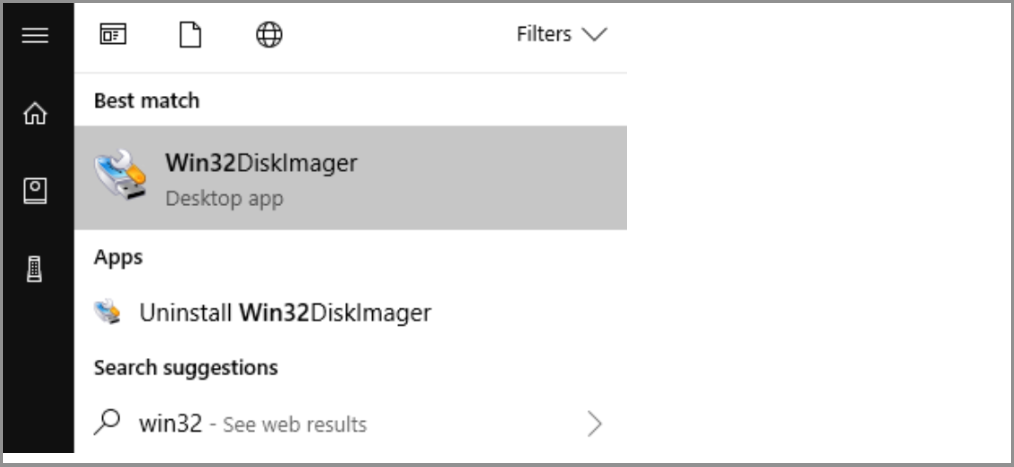
Task: Launch Win32DiskImager from Best match
Action: click(x=261, y=163)
